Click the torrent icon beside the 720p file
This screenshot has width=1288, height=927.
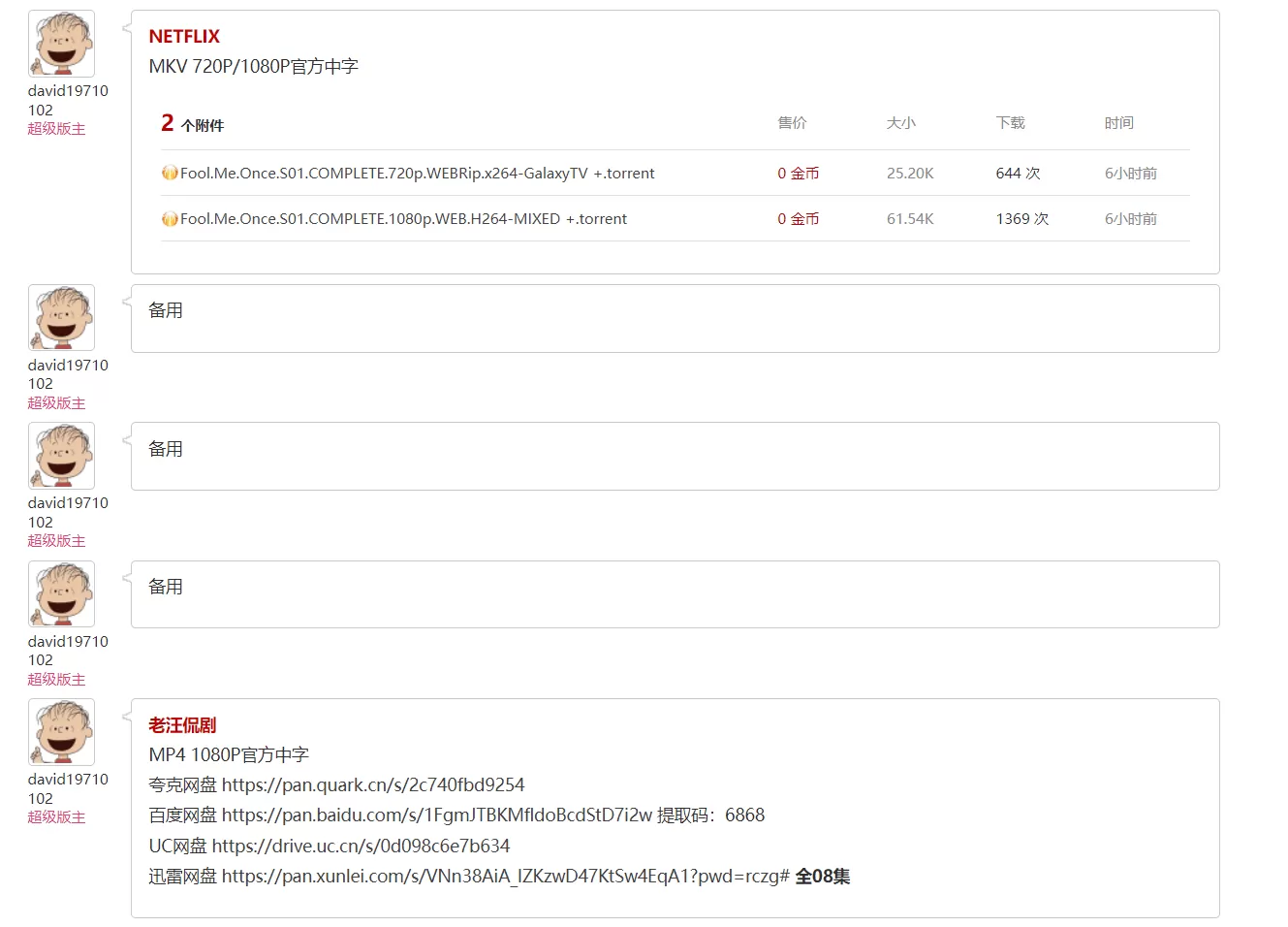(x=170, y=174)
